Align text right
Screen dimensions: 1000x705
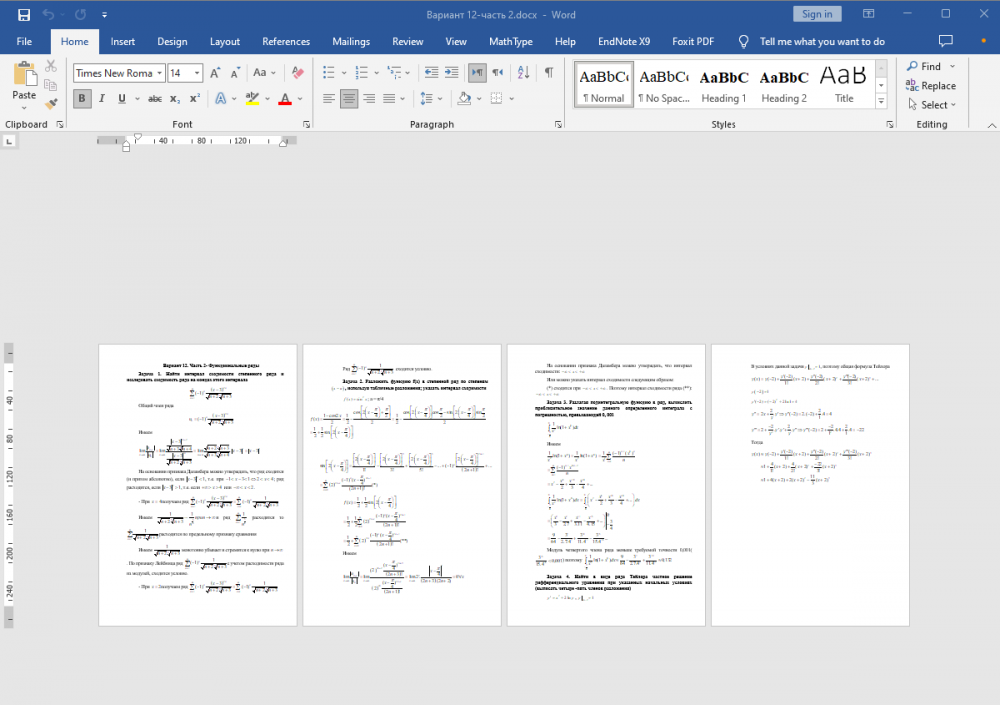click(369, 98)
